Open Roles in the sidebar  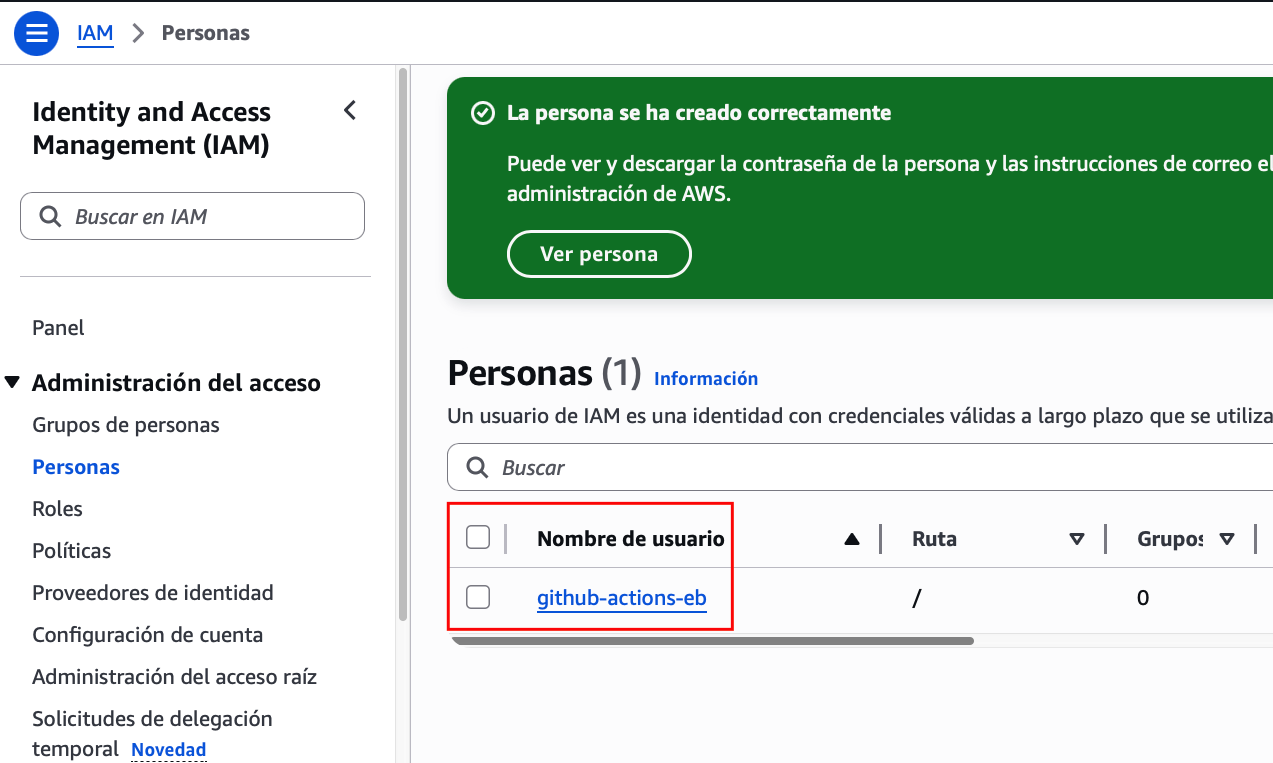pos(57,509)
